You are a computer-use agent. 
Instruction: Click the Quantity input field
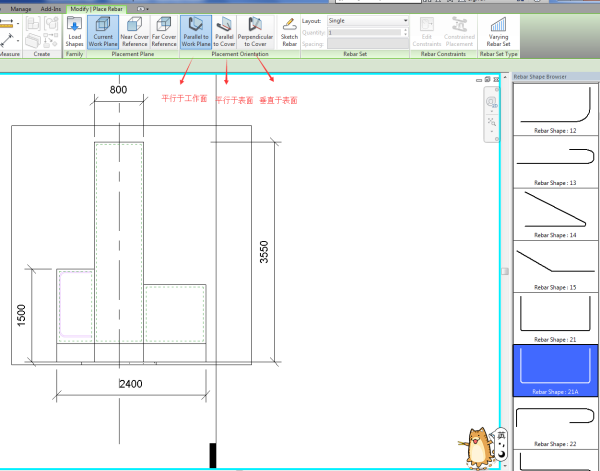tap(365, 33)
